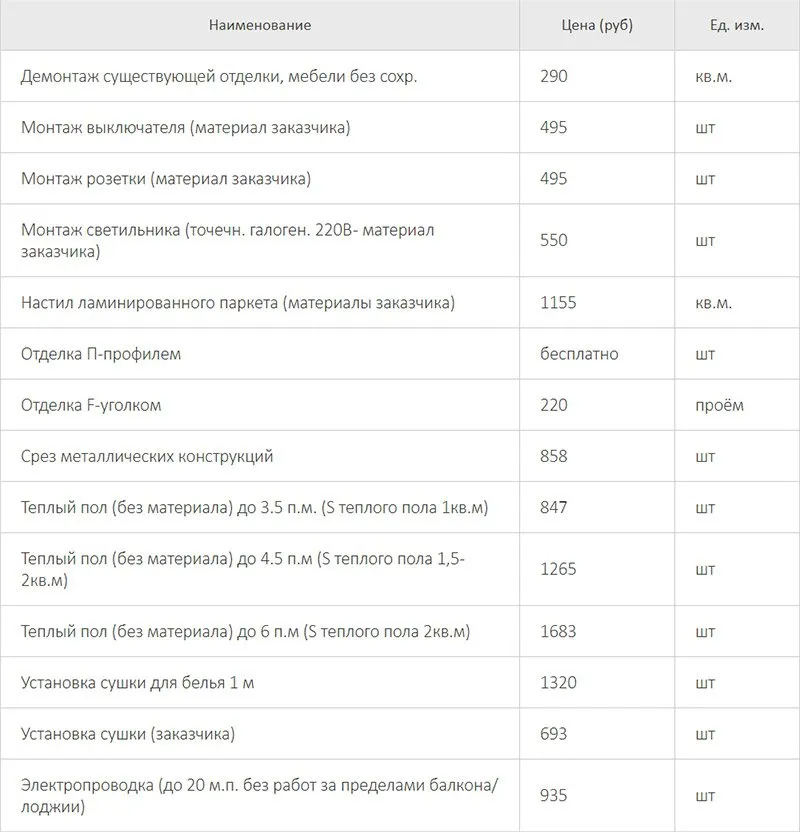
Task: Click the Наименование column header
Action: click(x=260, y=25)
